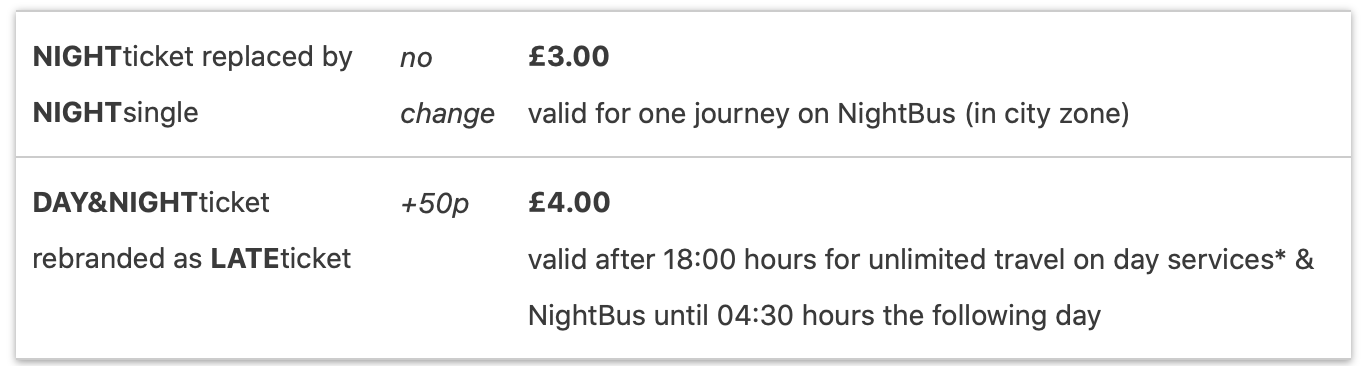Select the NightBus city zone description
Viewport: 1372px width, 366px height.
(x=828, y=115)
